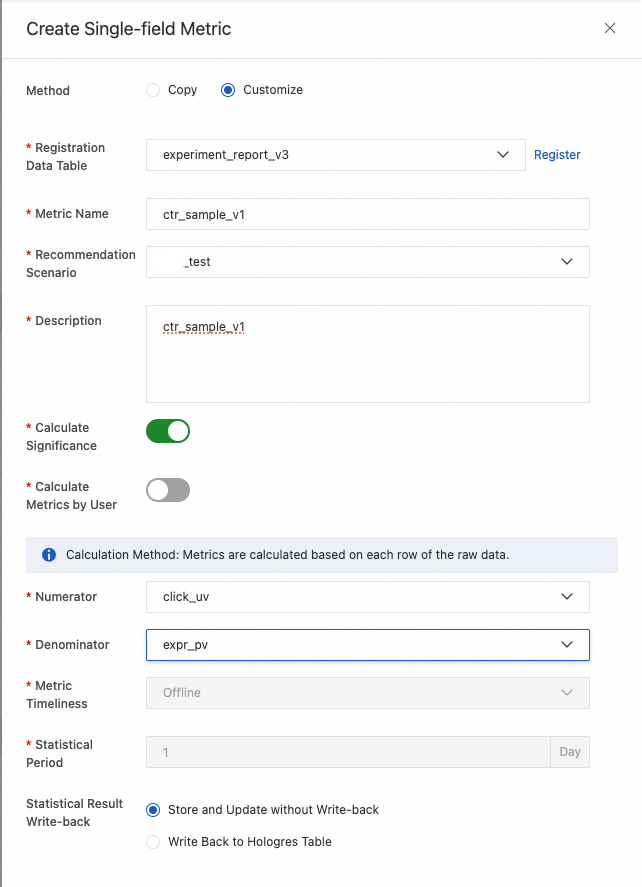The image size is (642, 887).
Task: Click into the Metric Name input field
Action: pyautogui.click(x=368, y=214)
